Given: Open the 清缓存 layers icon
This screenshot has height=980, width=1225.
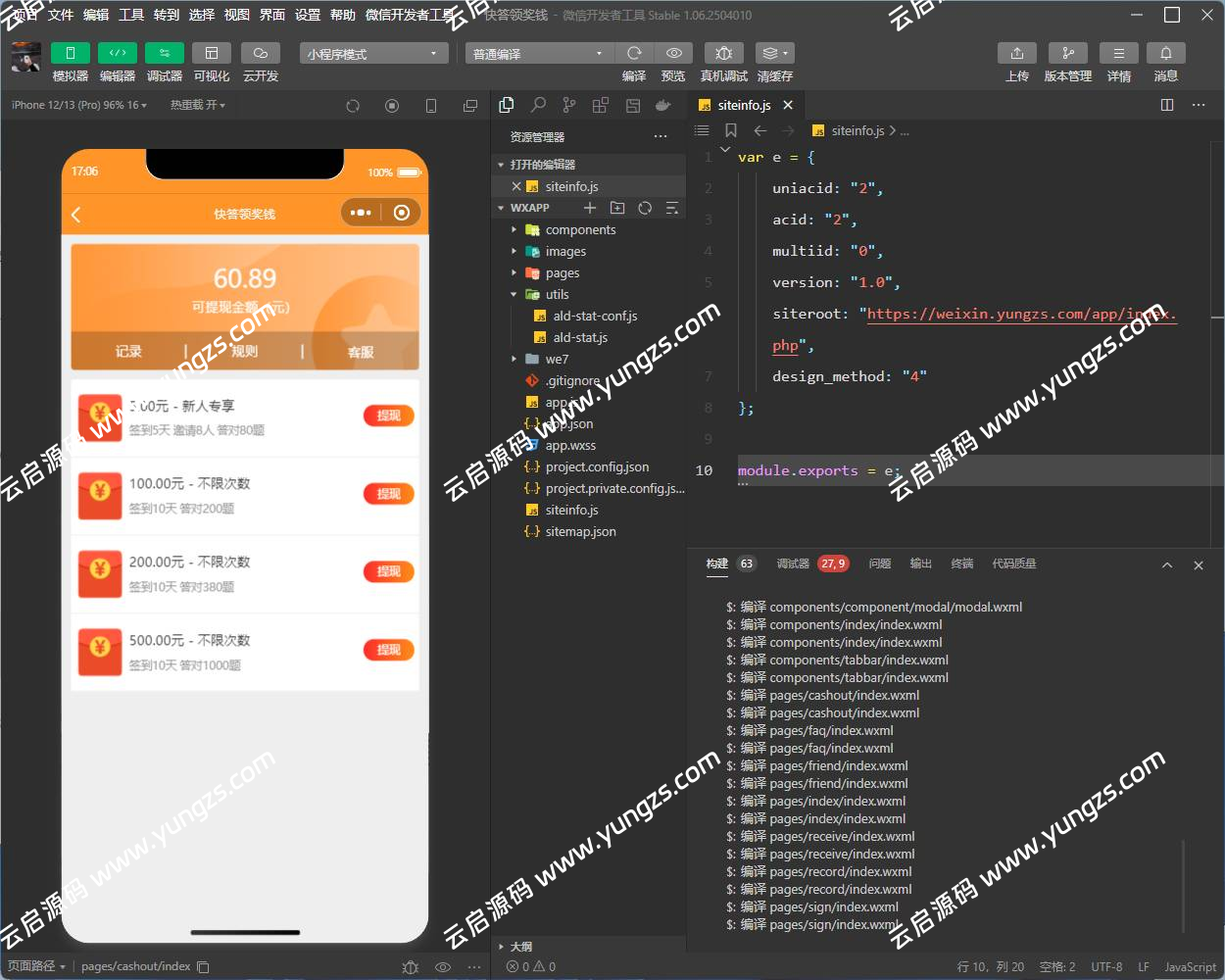Looking at the screenshot, I should (774, 53).
